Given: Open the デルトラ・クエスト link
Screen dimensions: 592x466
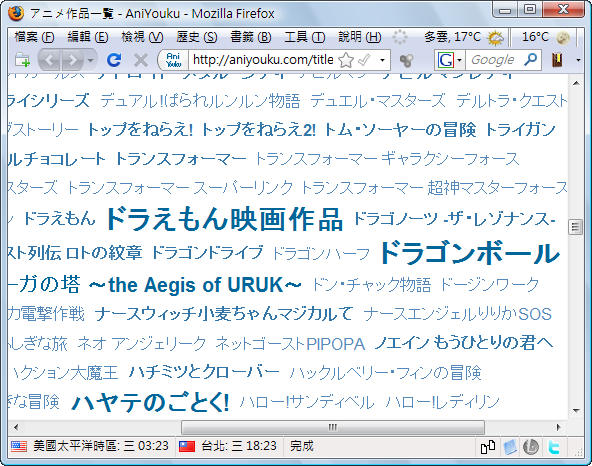Looking at the screenshot, I should 511,101.
